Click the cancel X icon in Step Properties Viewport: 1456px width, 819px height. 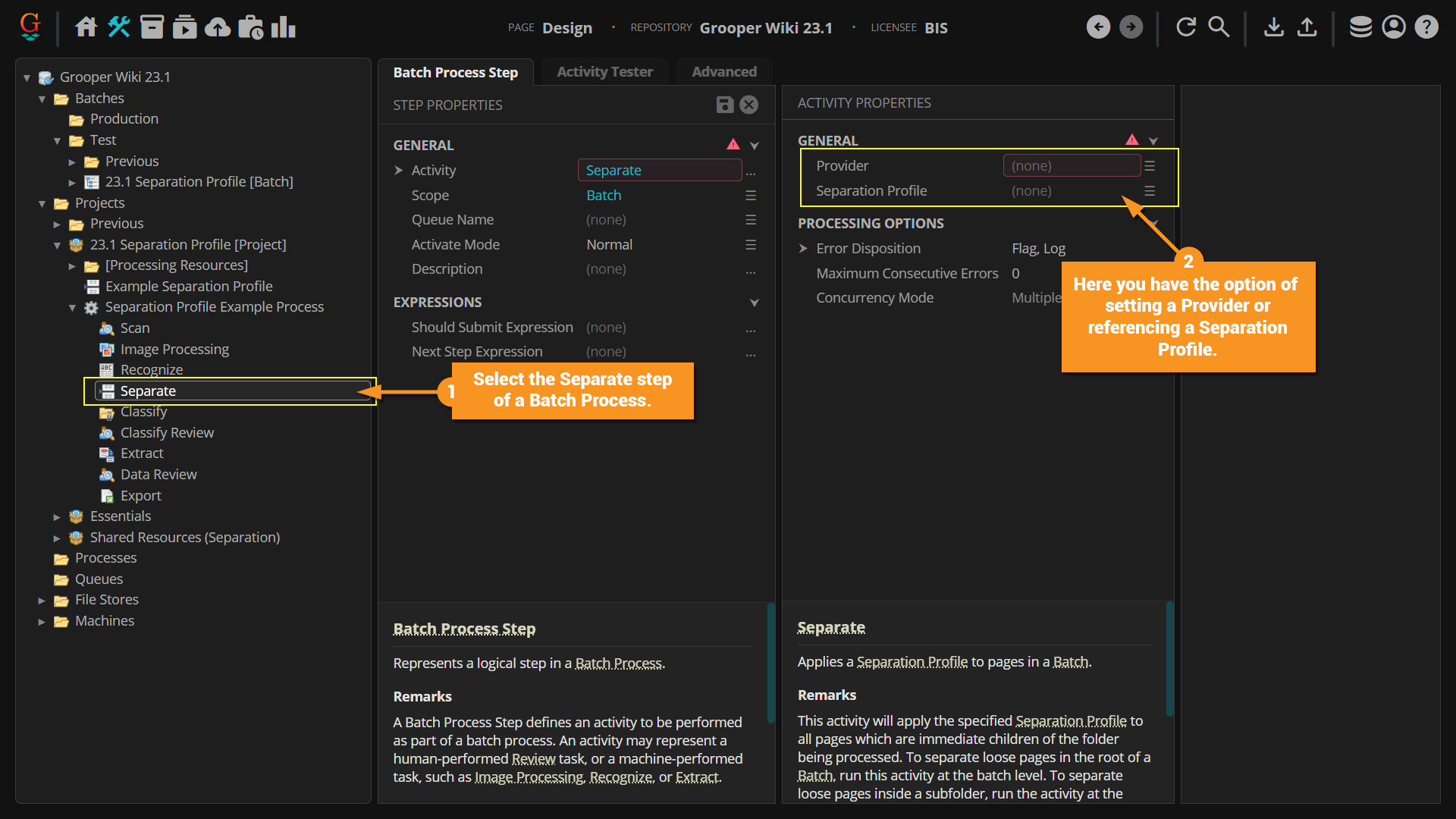tap(748, 105)
